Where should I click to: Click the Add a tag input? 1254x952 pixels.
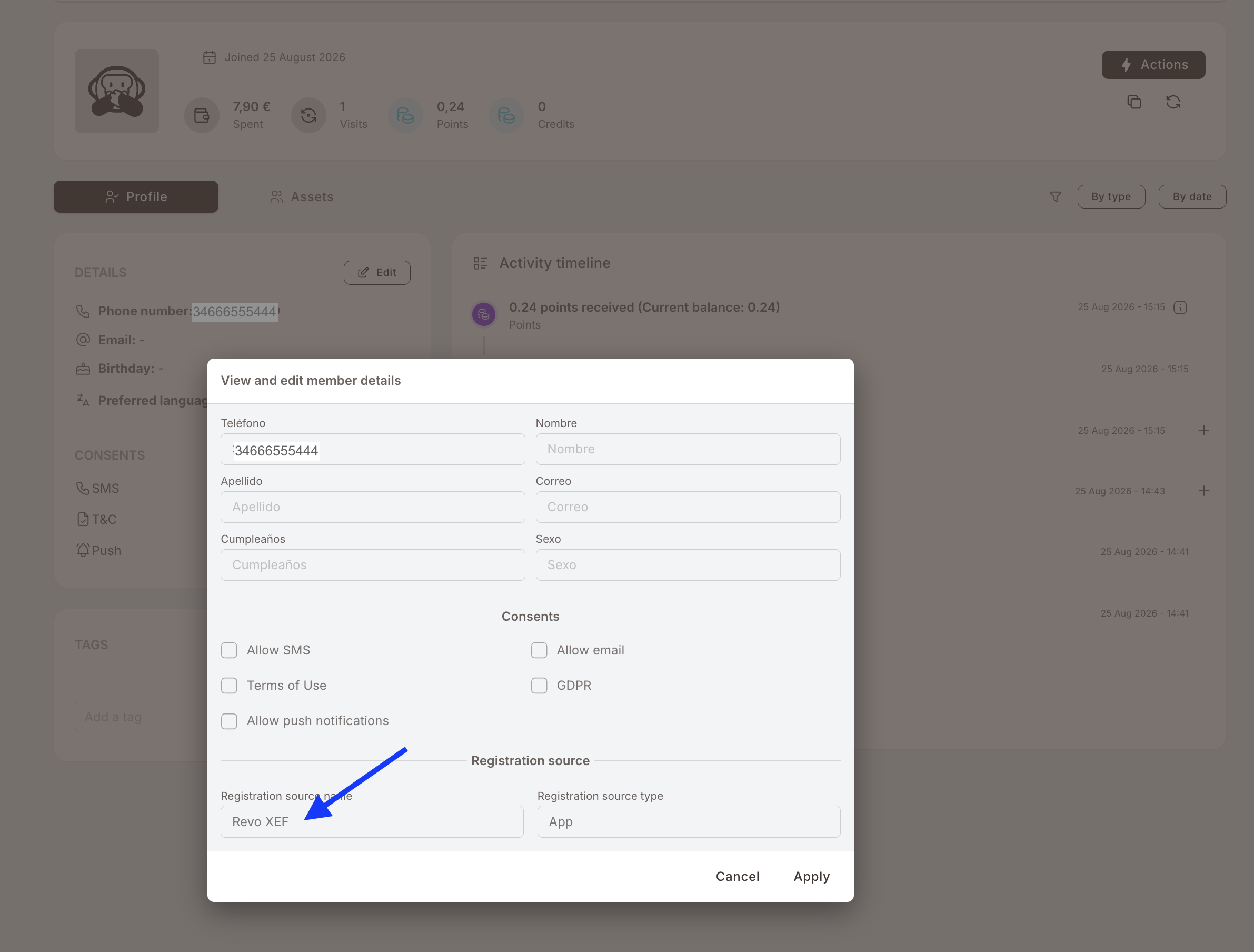click(x=142, y=717)
